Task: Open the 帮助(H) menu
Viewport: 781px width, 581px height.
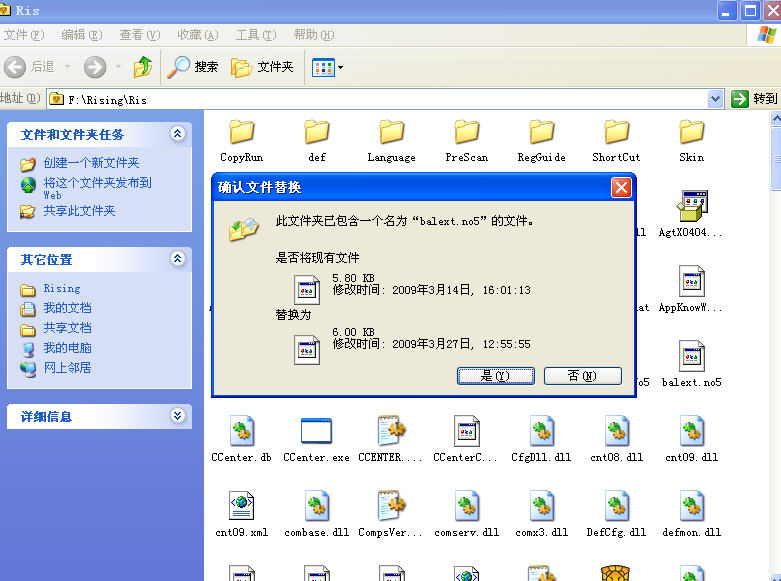Action: [314, 35]
